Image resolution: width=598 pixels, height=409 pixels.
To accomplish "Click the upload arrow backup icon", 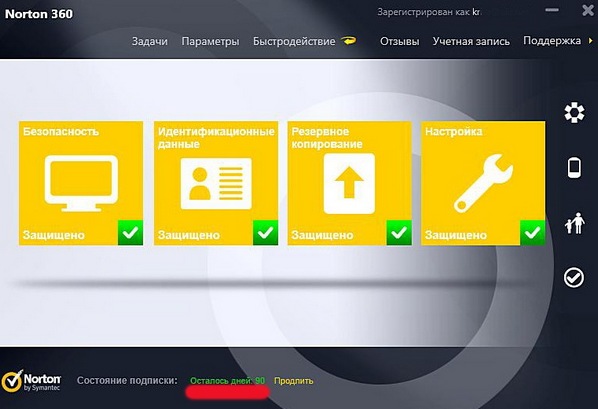I will pos(349,184).
